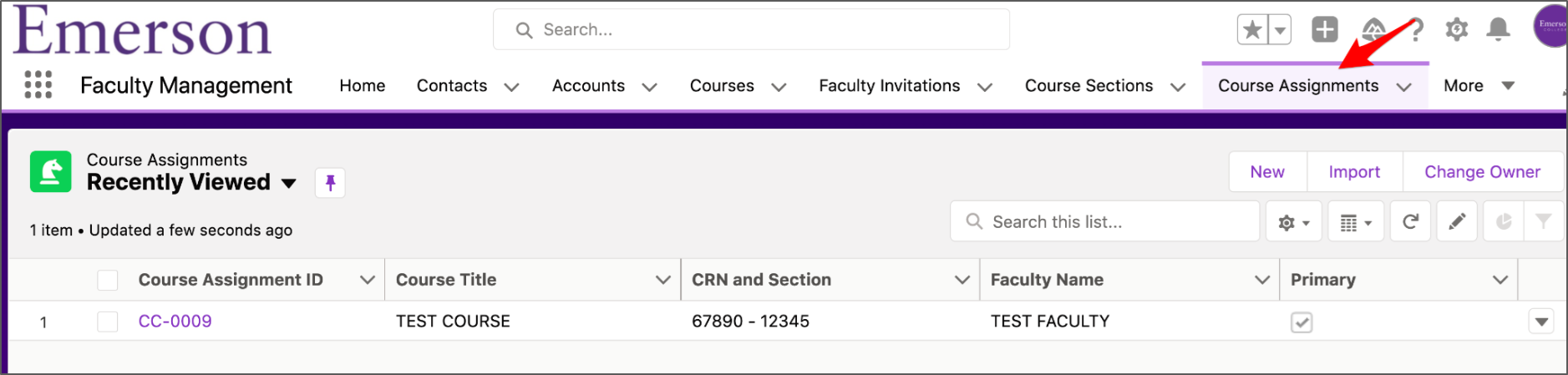Open the App Launcher dots grid

coord(38,85)
